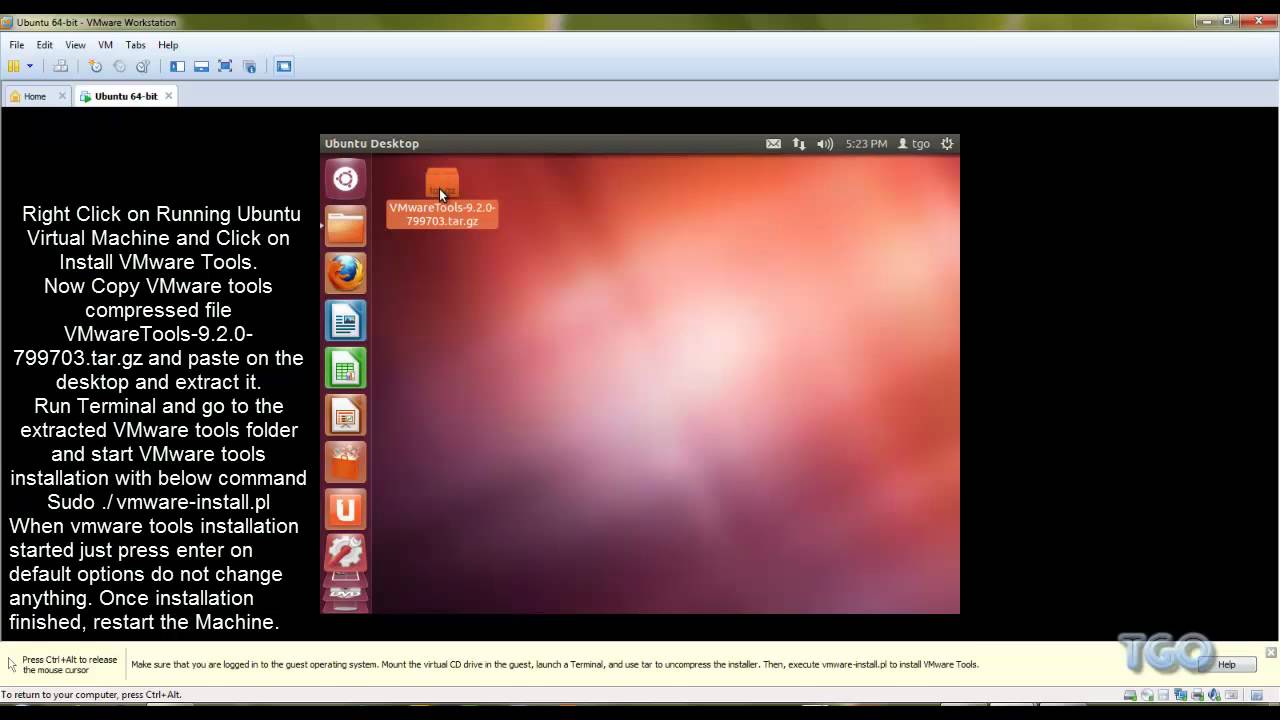The height and width of the screenshot is (720, 1280).
Task: Click the CD/DVD device status icon
Action: pyautogui.click(x=1147, y=695)
